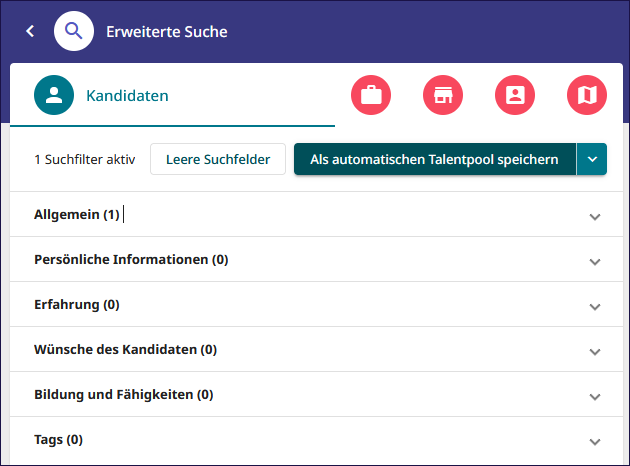Select the contact card search icon
This screenshot has height=466, width=630.
(515, 95)
